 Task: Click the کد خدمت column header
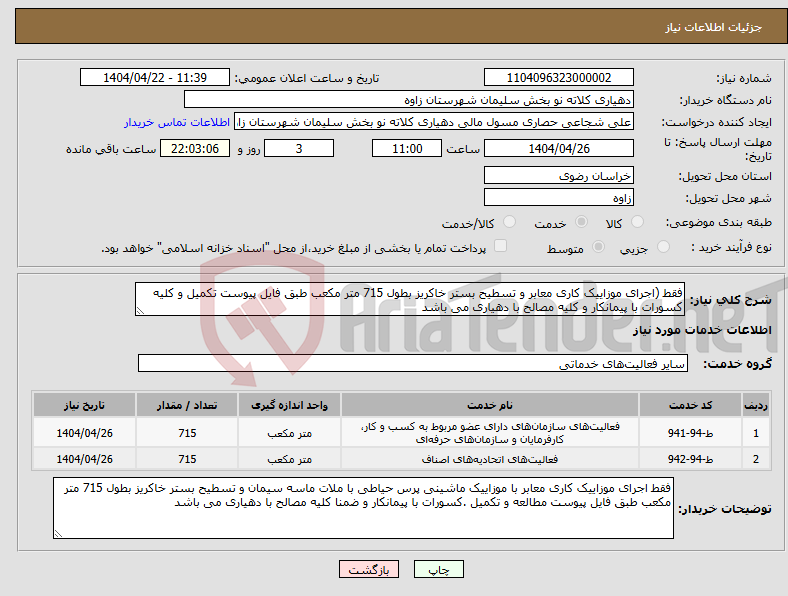click(691, 405)
